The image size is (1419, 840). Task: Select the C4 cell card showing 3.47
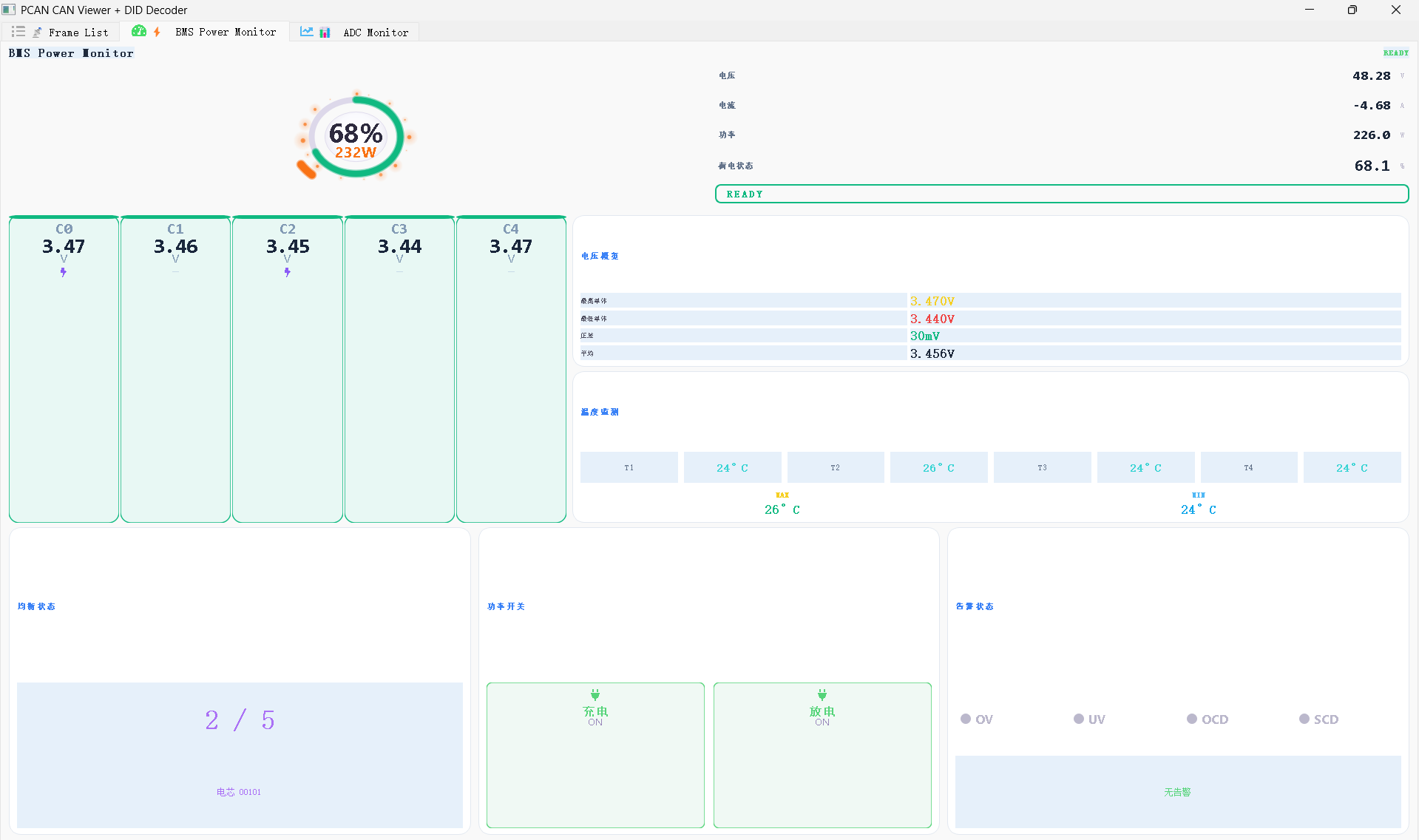[x=511, y=369]
